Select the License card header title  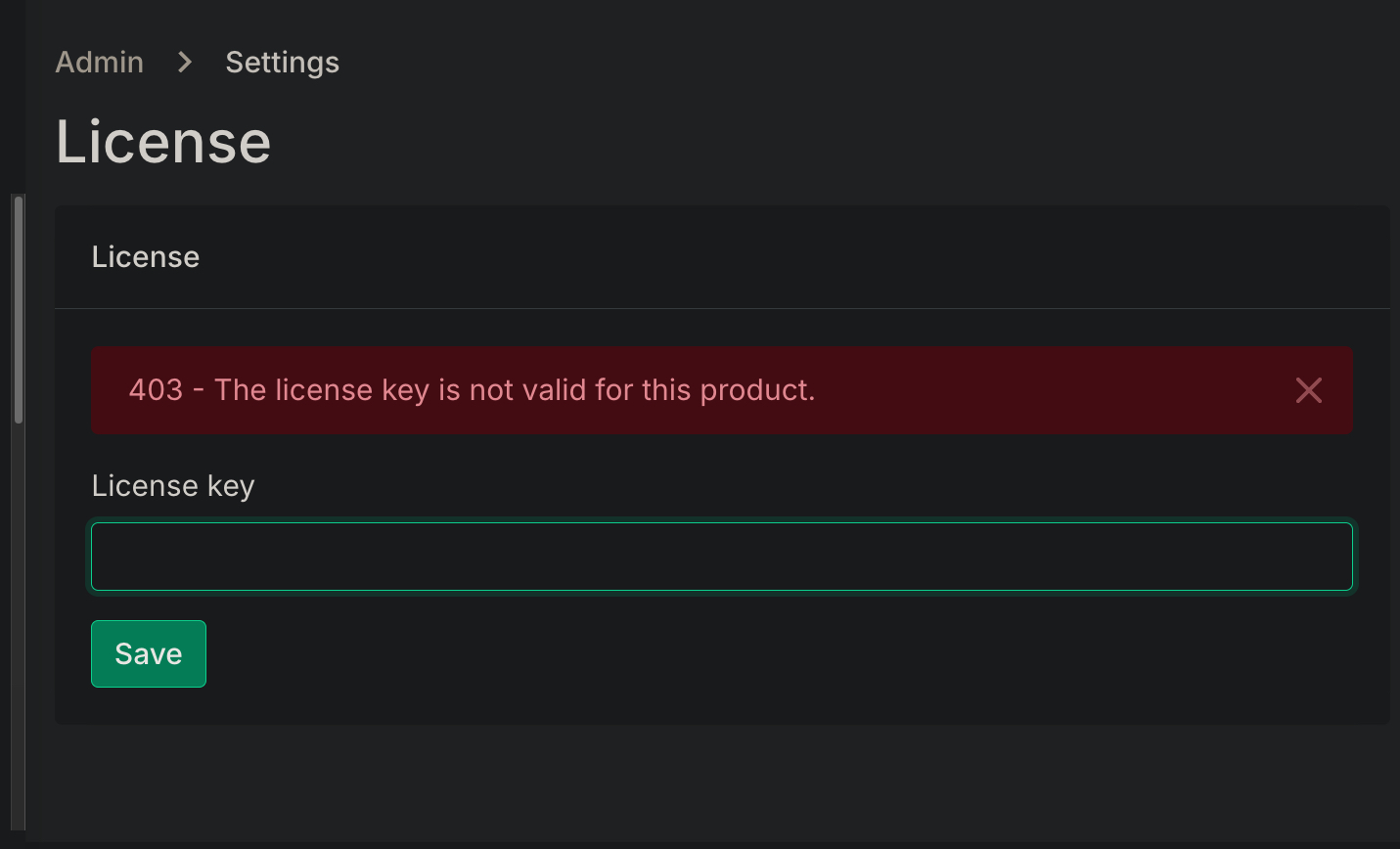(x=146, y=257)
